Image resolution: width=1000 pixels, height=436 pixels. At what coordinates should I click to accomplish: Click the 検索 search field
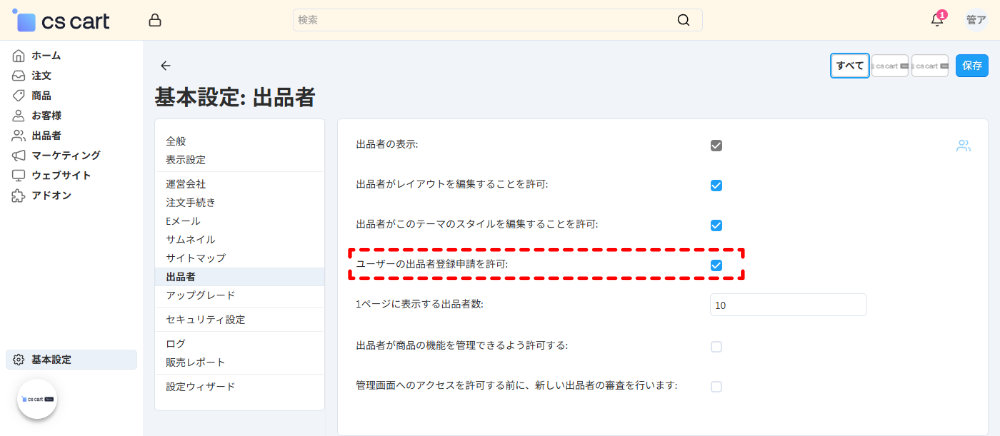tap(497, 20)
